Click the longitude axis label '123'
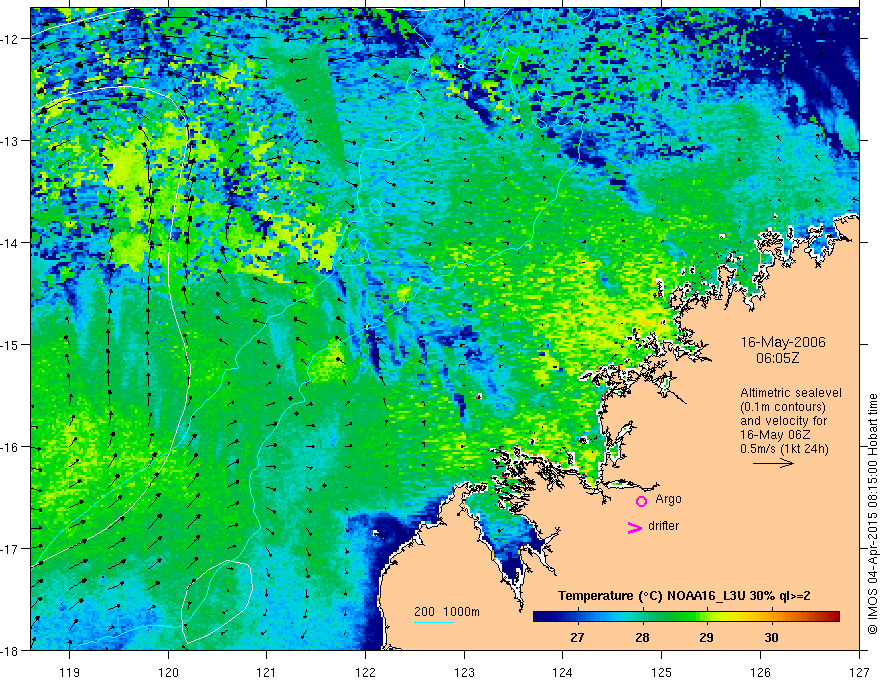The width and height of the screenshot is (880, 680). point(464,672)
